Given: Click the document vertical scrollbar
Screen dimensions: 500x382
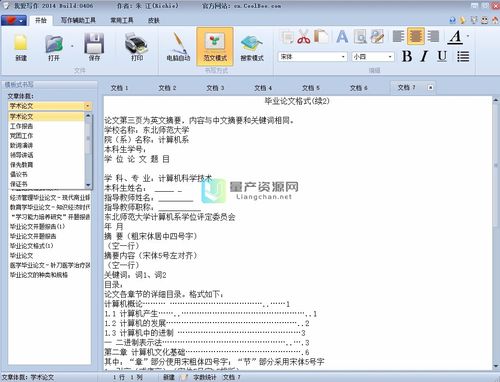Looking at the screenshot, I should 496,233.
